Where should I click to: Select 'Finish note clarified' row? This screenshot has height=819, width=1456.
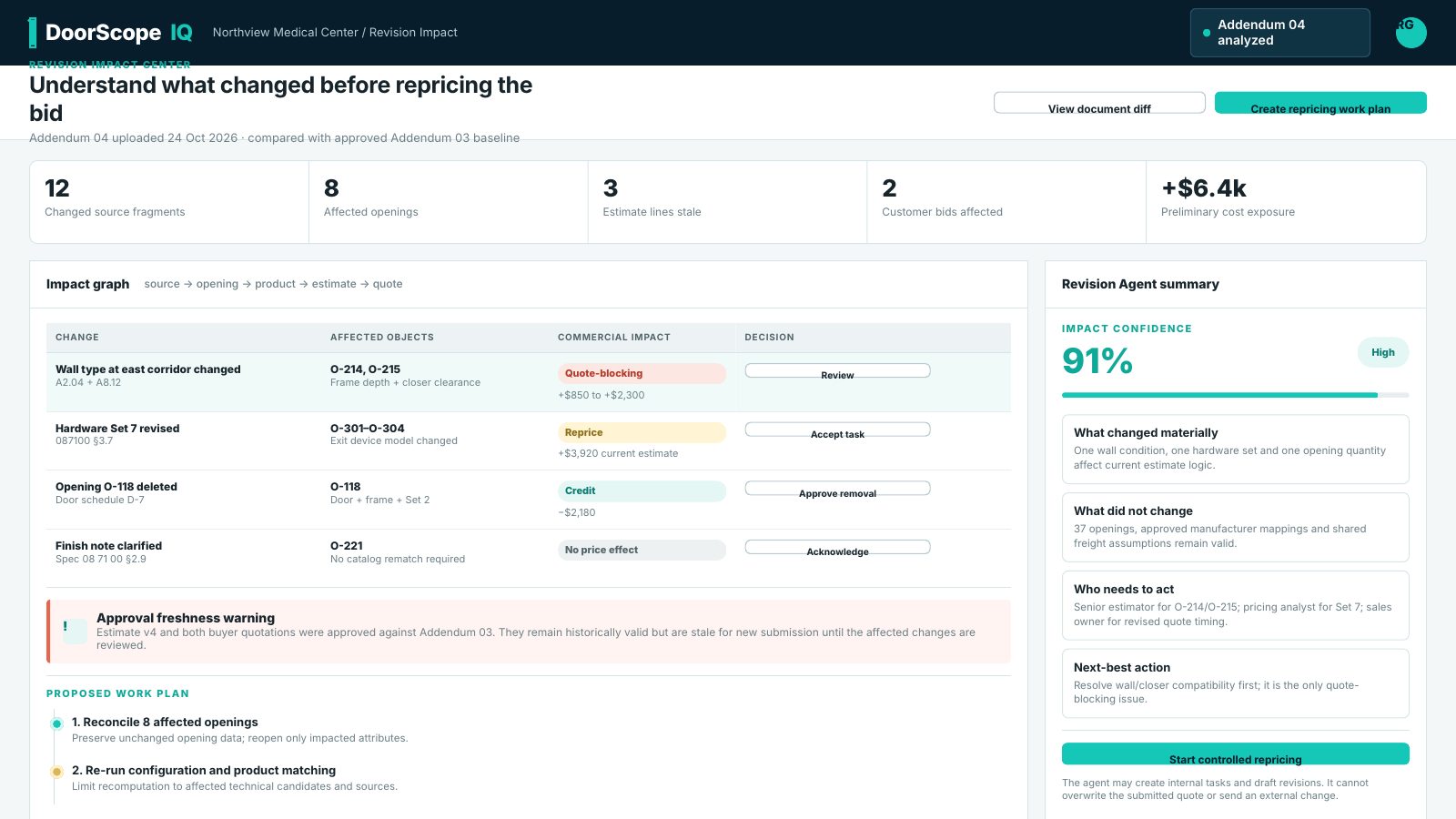529,559
